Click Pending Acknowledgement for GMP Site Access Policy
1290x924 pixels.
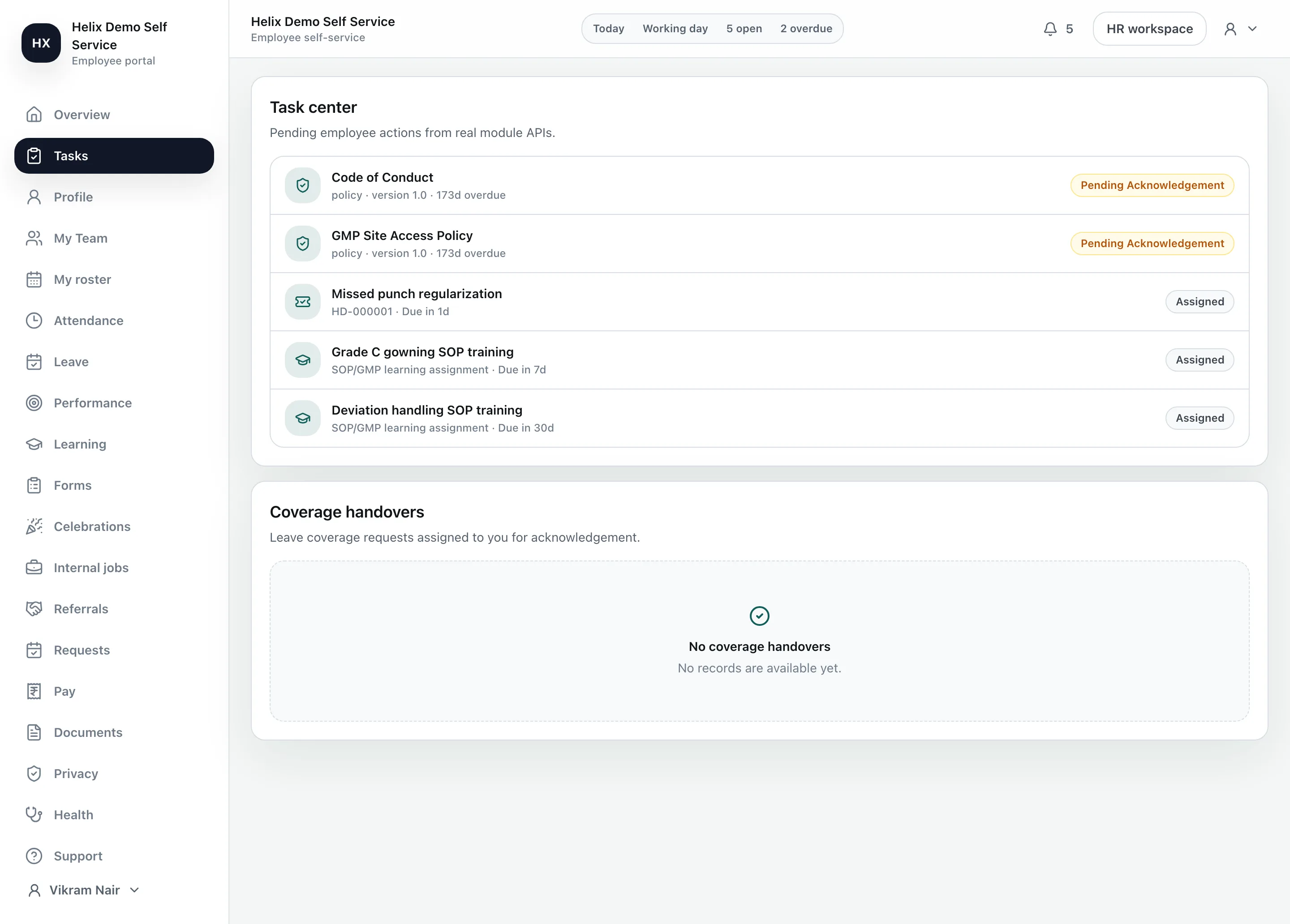tap(1152, 244)
